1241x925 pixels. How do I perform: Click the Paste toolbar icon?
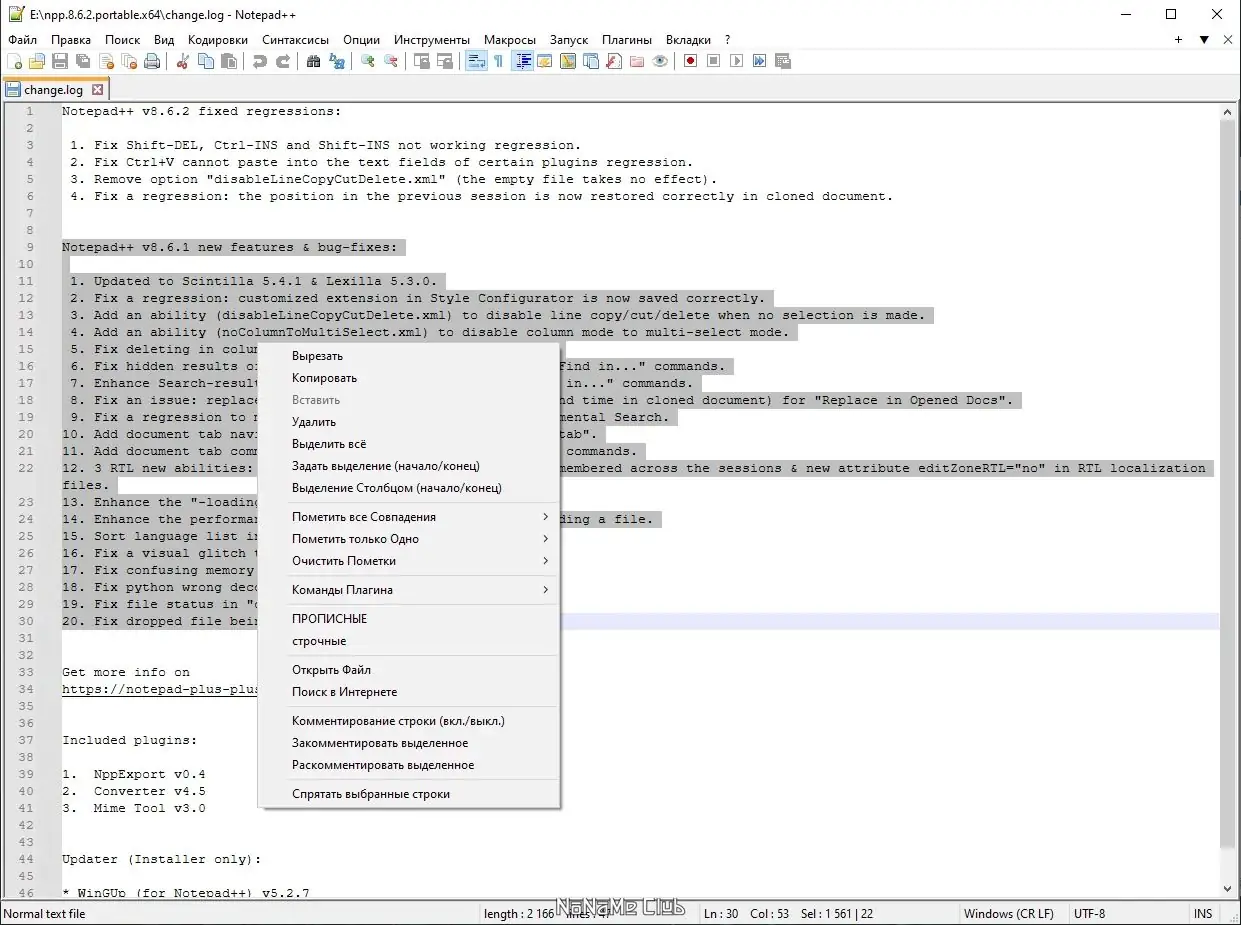click(228, 61)
